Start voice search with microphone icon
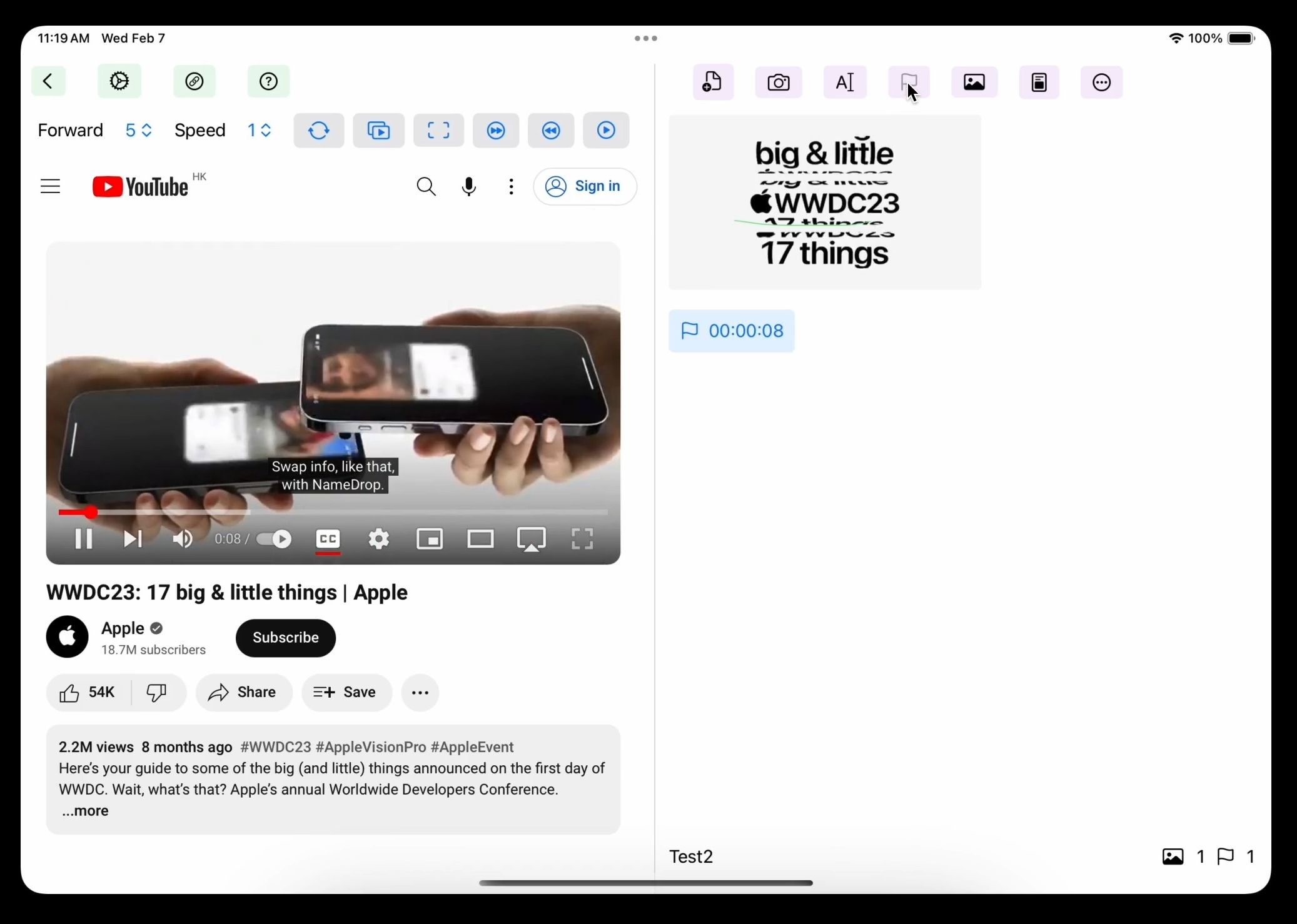Image resolution: width=1297 pixels, height=924 pixels. [x=469, y=186]
